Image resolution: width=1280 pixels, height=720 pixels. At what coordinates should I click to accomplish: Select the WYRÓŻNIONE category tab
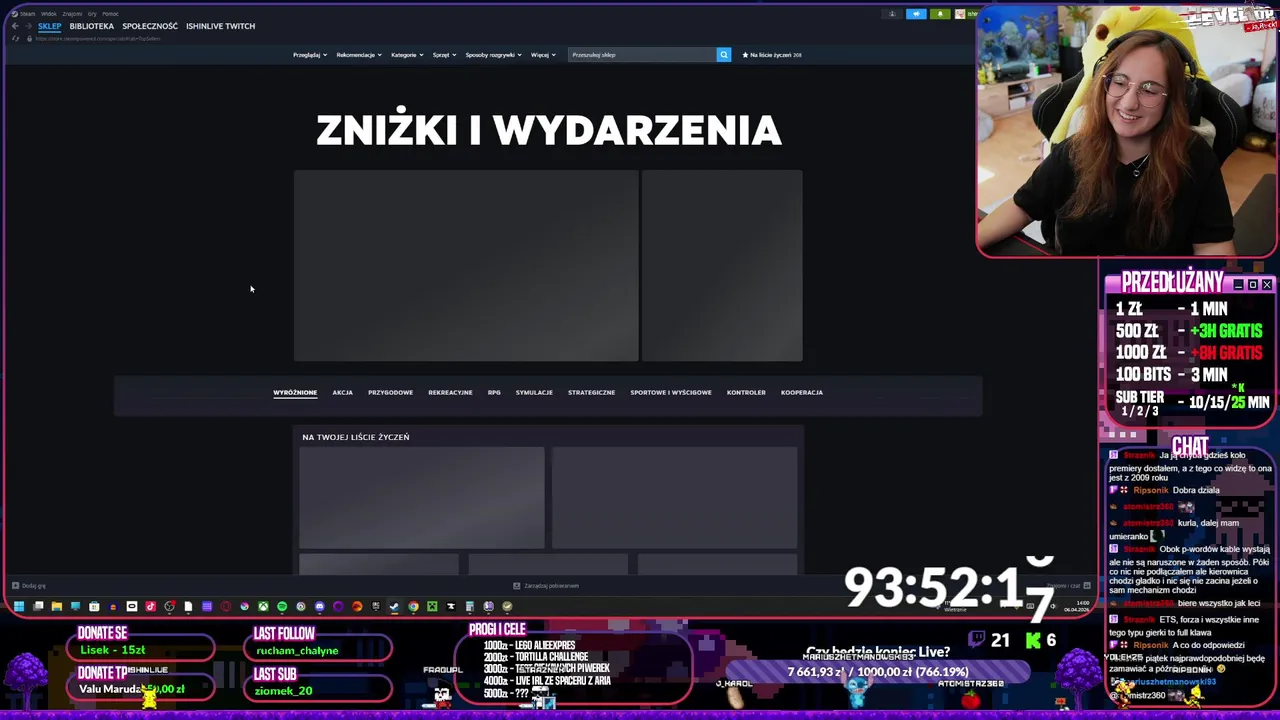[295, 393]
